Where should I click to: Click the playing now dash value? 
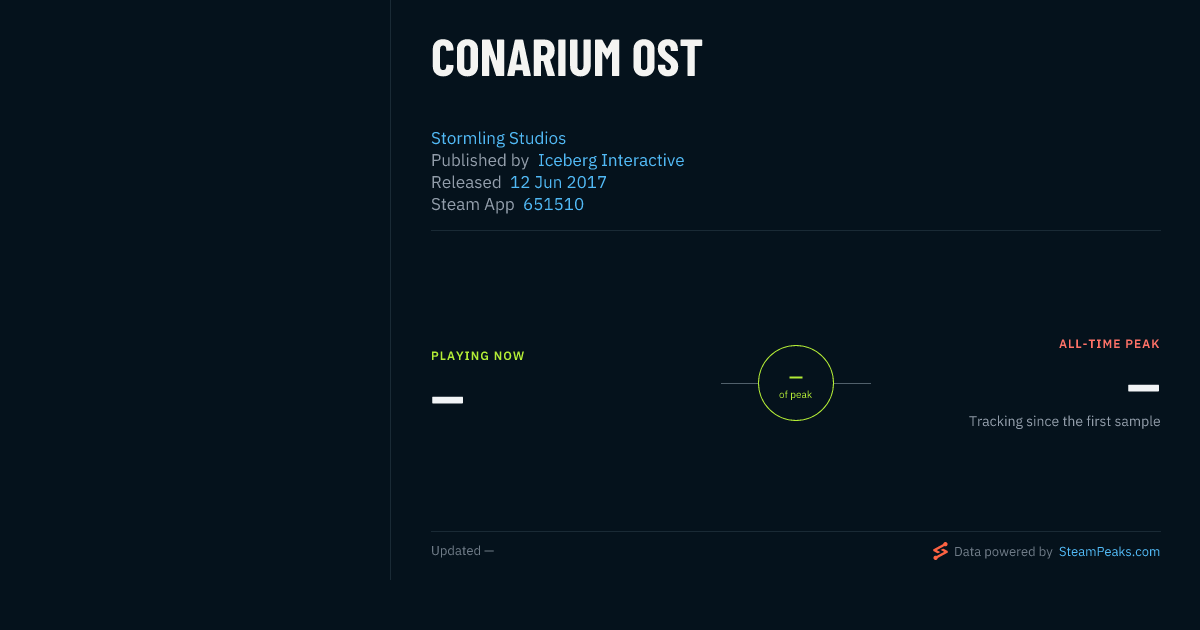pyautogui.click(x=447, y=400)
